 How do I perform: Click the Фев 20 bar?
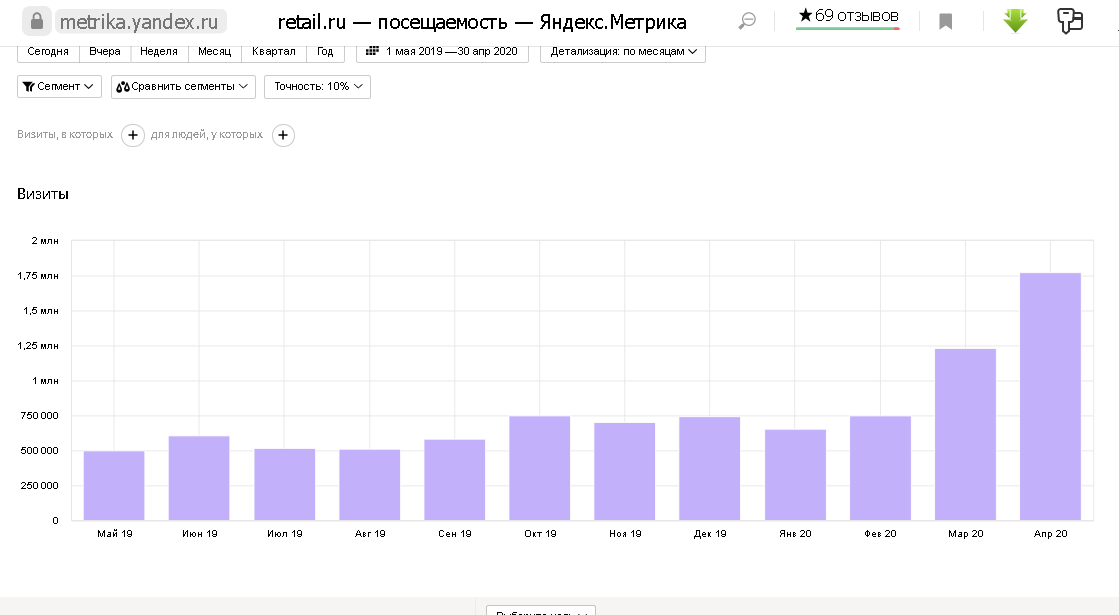tap(880, 468)
